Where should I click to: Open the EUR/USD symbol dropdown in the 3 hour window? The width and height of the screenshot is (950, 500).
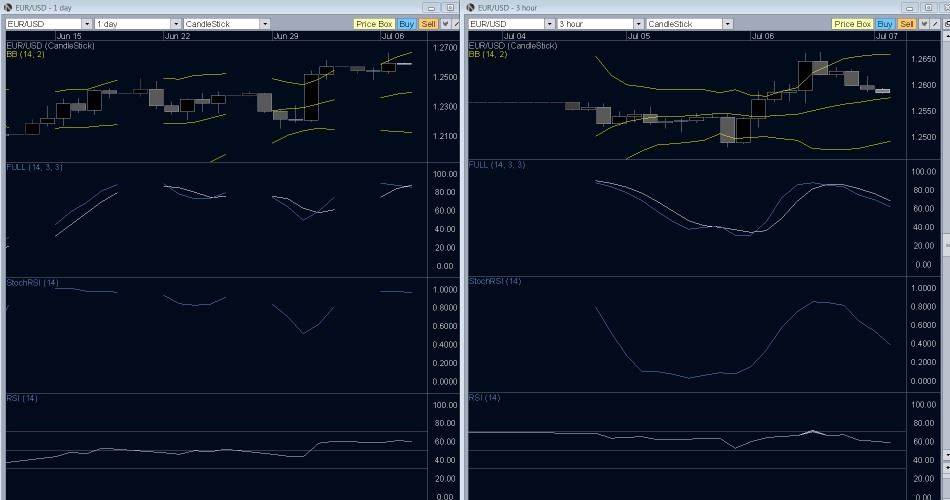pyautogui.click(x=550, y=24)
